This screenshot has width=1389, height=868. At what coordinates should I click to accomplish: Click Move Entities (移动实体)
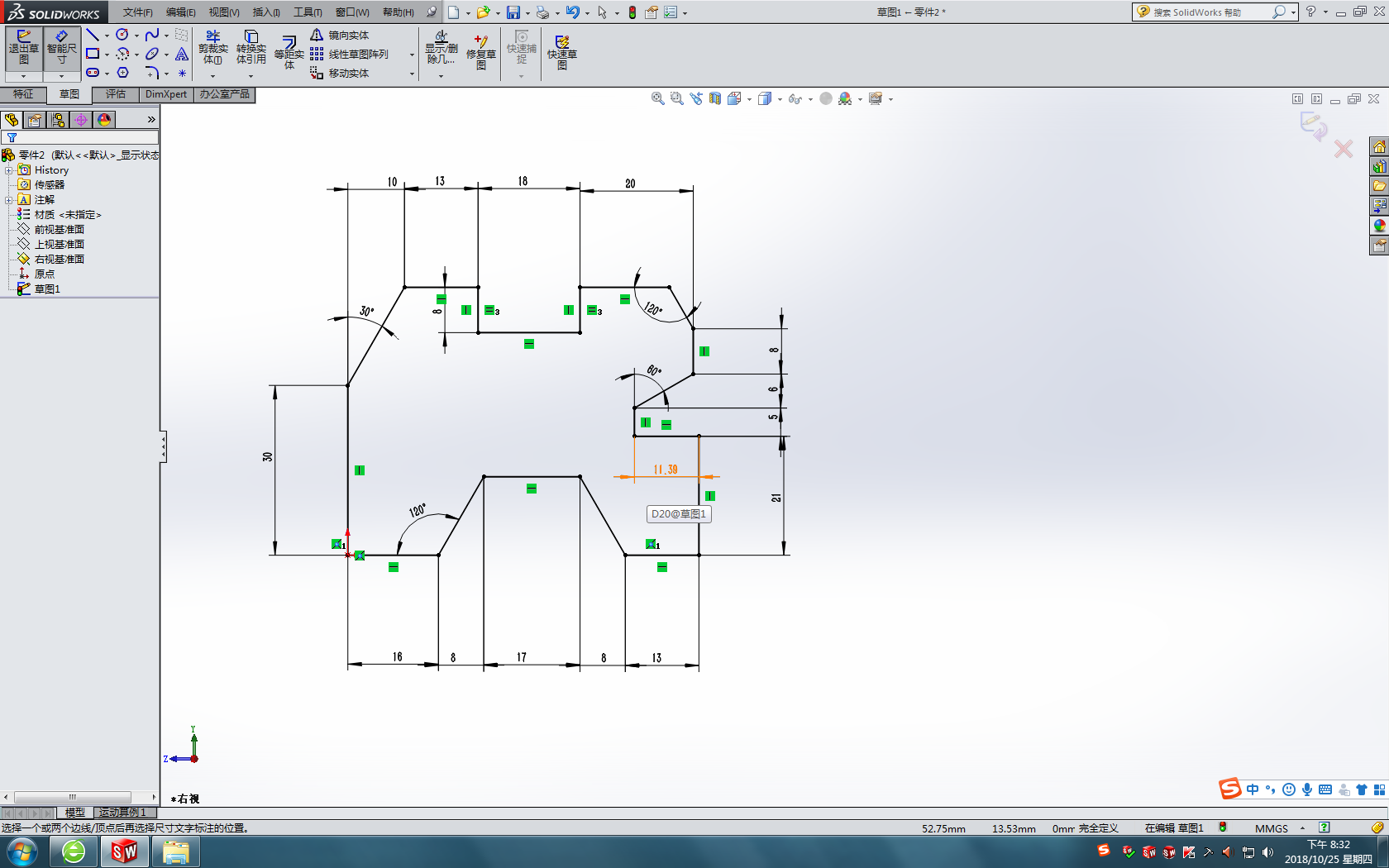[x=340, y=73]
